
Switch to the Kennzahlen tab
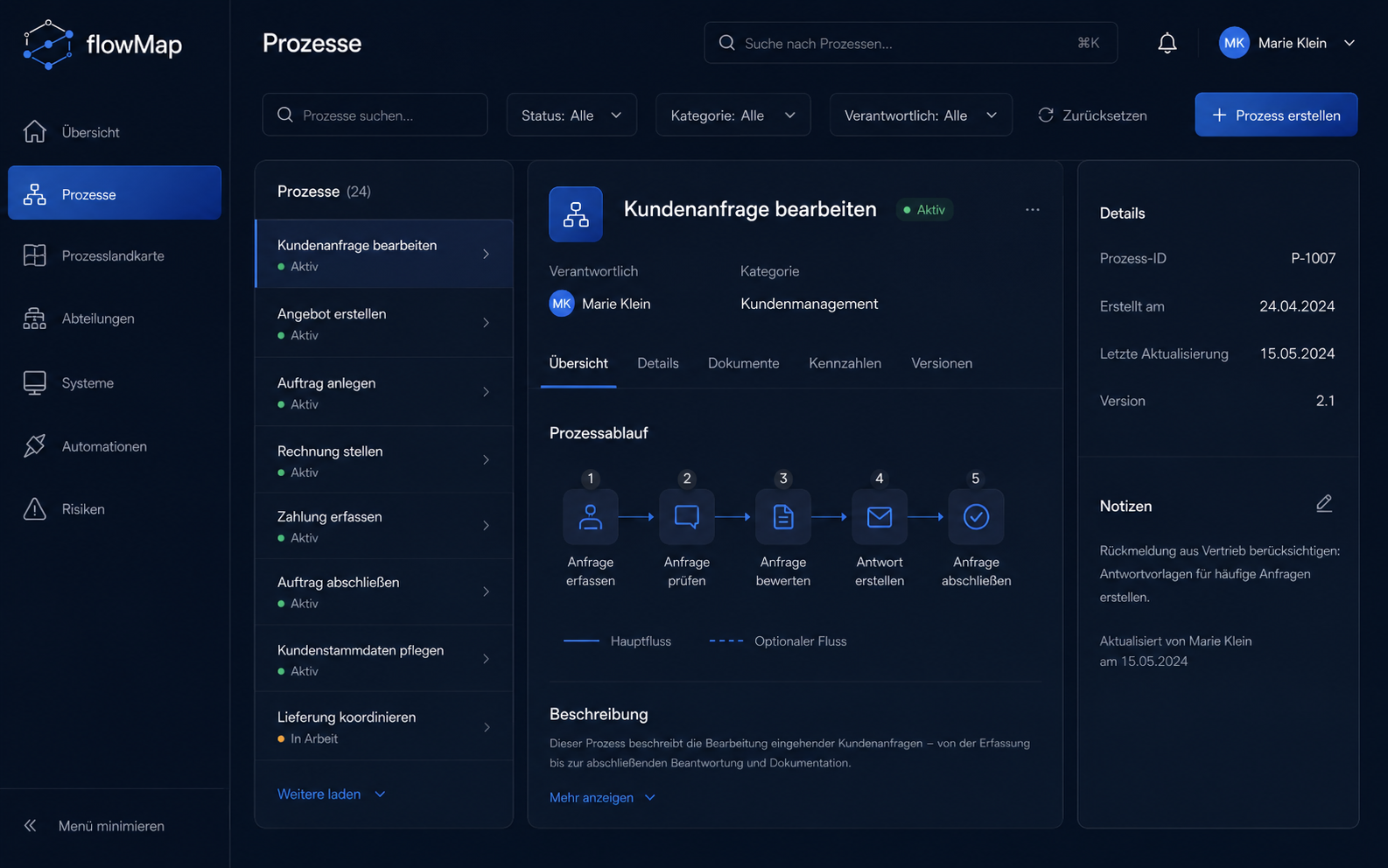coord(845,363)
